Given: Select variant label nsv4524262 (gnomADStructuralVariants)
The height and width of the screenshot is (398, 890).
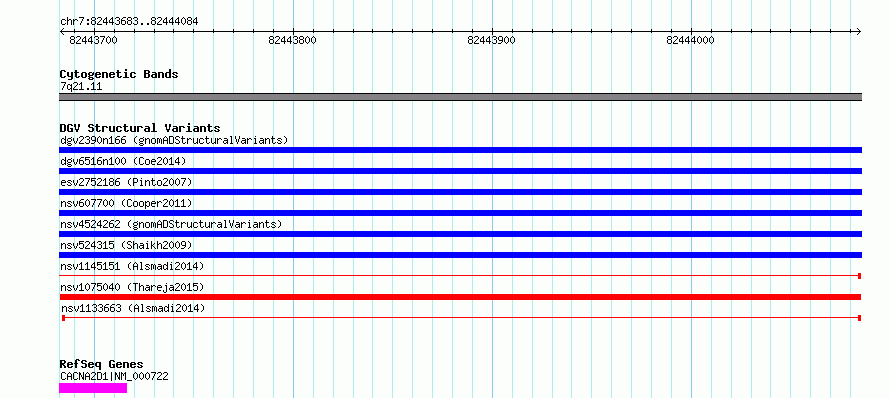Looking at the screenshot, I should [x=171, y=224].
